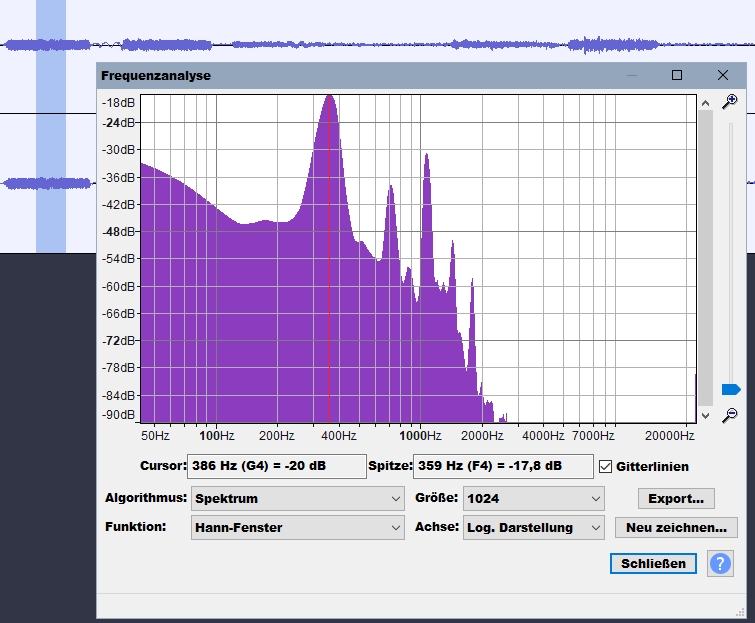Click the Neu zeichnen... button
755x623 pixels.
click(676, 527)
